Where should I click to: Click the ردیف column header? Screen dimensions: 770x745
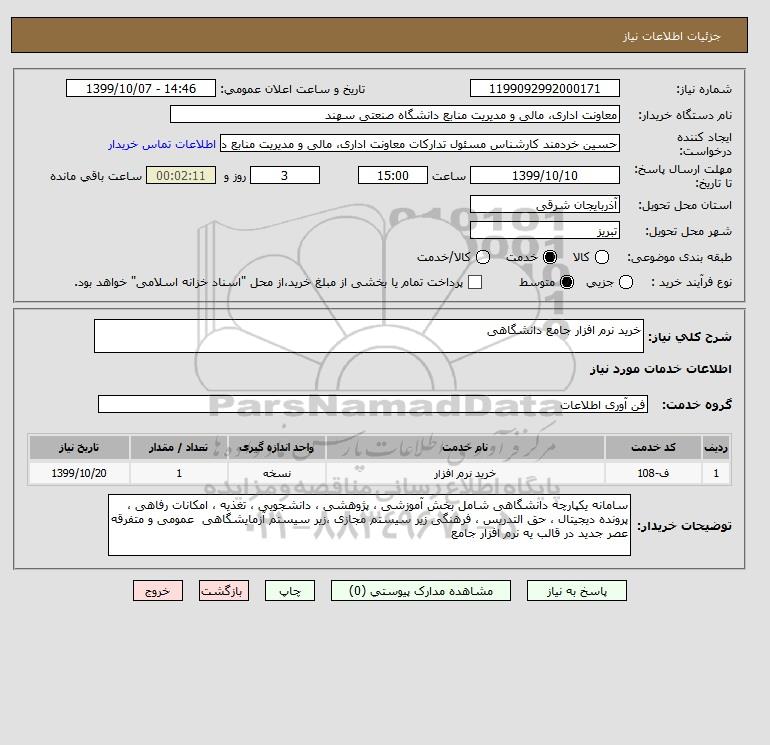click(716, 447)
